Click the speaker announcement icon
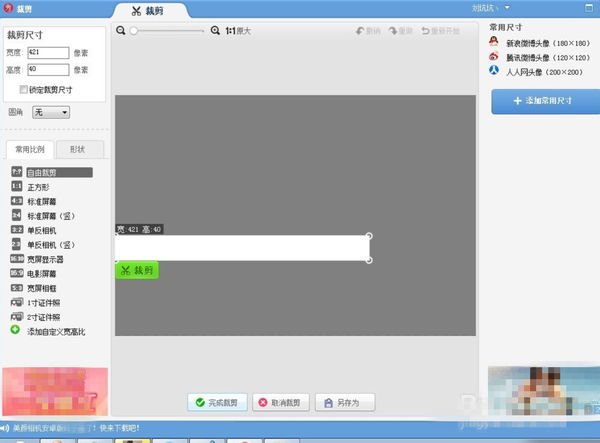600x443 pixels. click(x=5, y=428)
